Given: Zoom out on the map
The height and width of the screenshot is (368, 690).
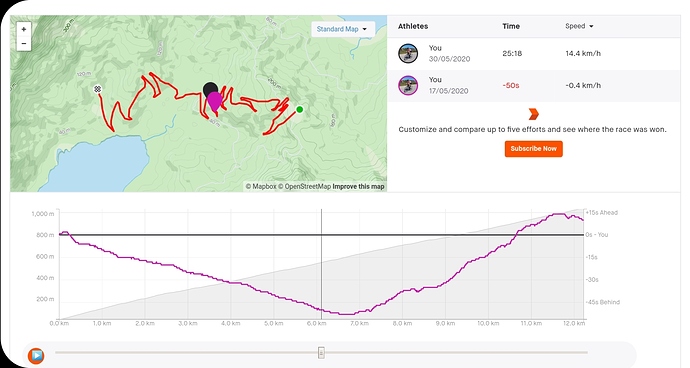Looking at the screenshot, I should [x=24, y=44].
